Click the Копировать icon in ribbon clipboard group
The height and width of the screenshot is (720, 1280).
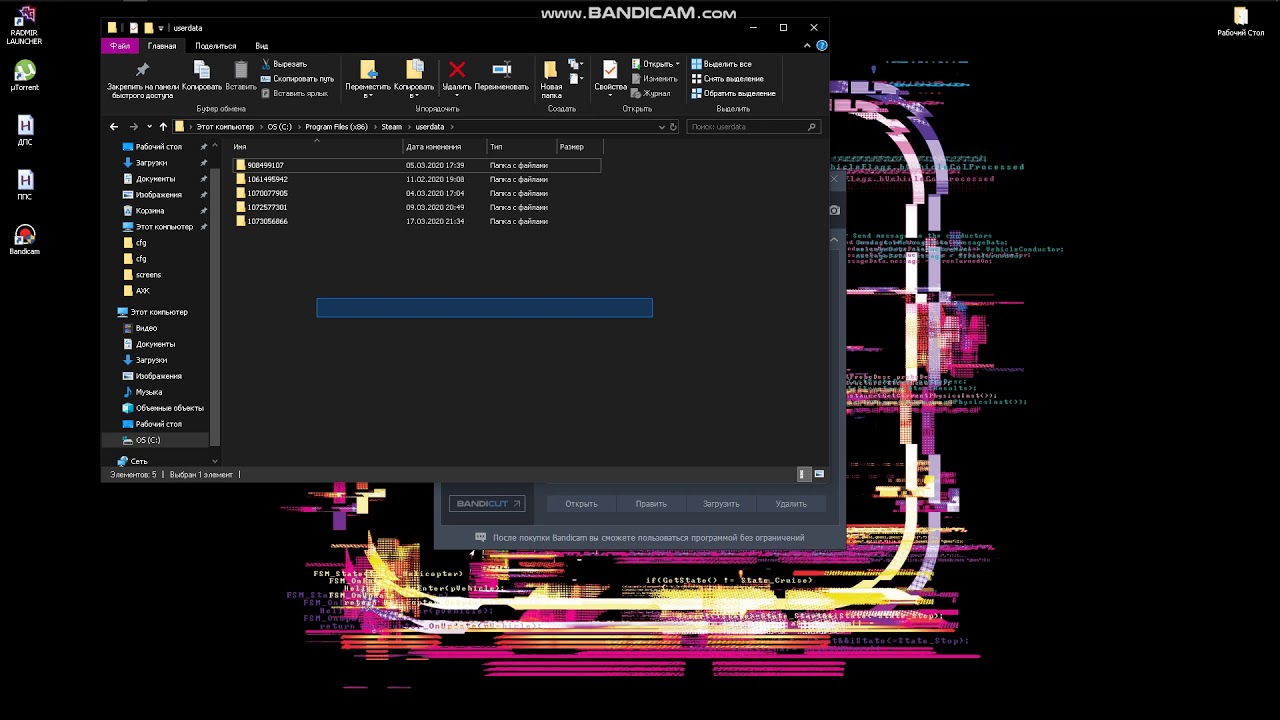[x=202, y=70]
